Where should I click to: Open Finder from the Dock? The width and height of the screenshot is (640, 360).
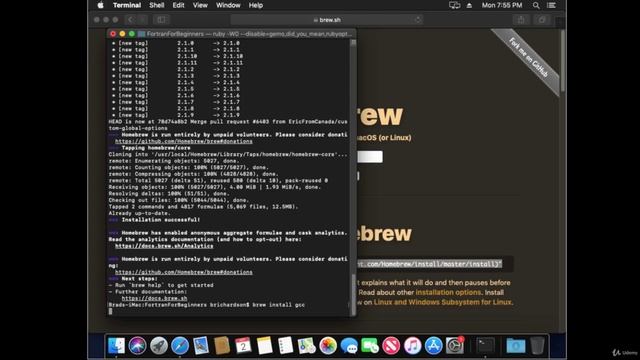[x=116, y=346]
